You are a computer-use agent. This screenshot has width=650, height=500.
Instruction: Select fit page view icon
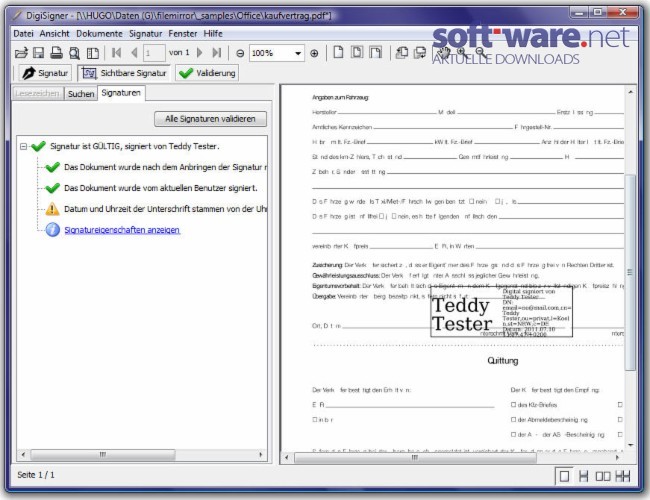357,52
